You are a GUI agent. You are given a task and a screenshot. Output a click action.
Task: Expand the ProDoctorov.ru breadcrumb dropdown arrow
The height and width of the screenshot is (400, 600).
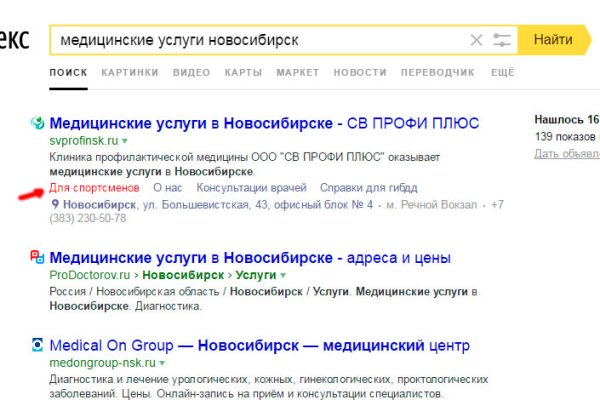click(x=283, y=274)
